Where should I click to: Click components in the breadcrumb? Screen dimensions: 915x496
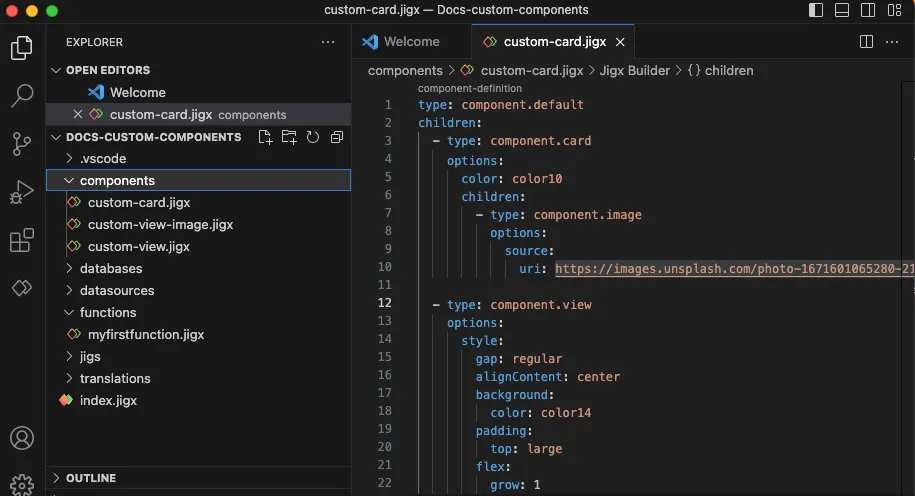(405, 71)
